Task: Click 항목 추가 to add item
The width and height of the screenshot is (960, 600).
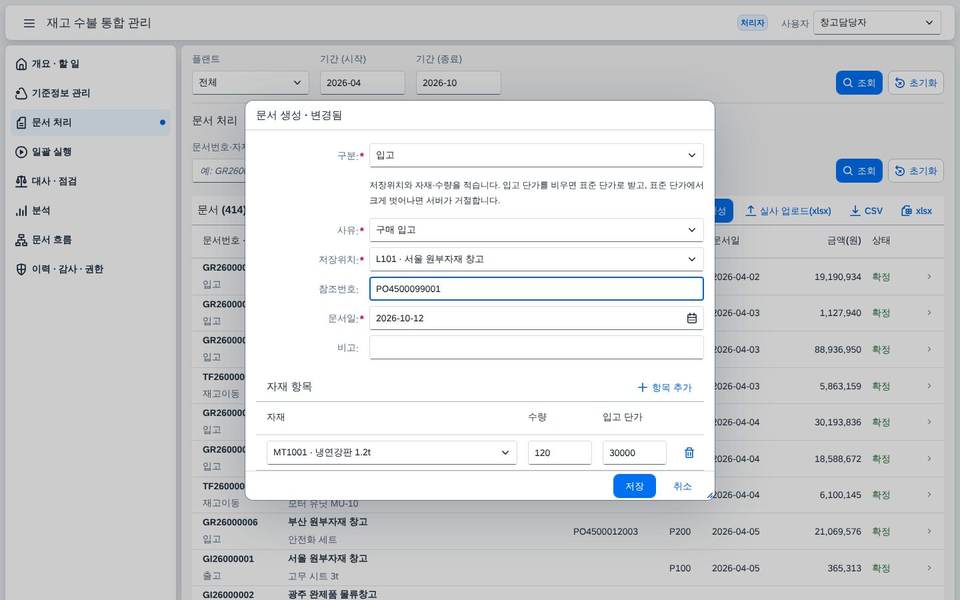Action: click(x=664, y=388)
